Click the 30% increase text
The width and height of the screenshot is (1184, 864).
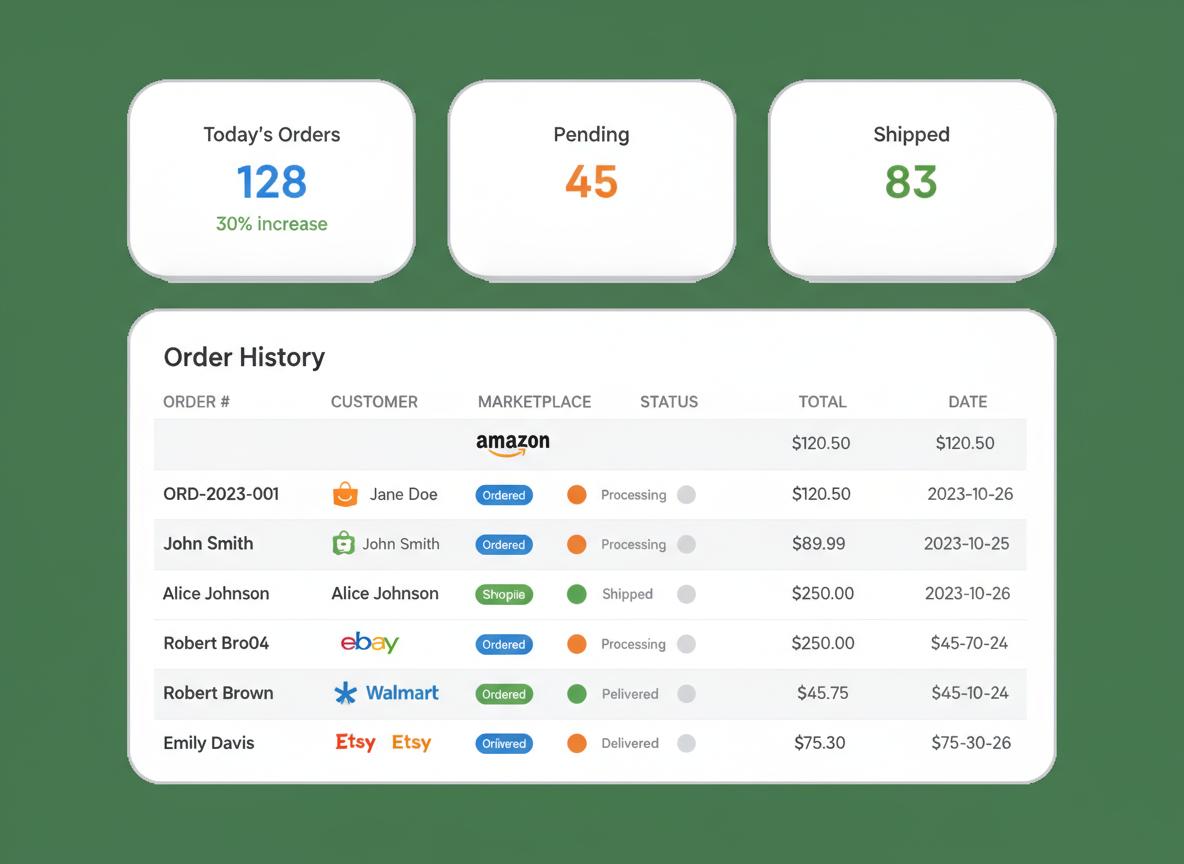272,224
